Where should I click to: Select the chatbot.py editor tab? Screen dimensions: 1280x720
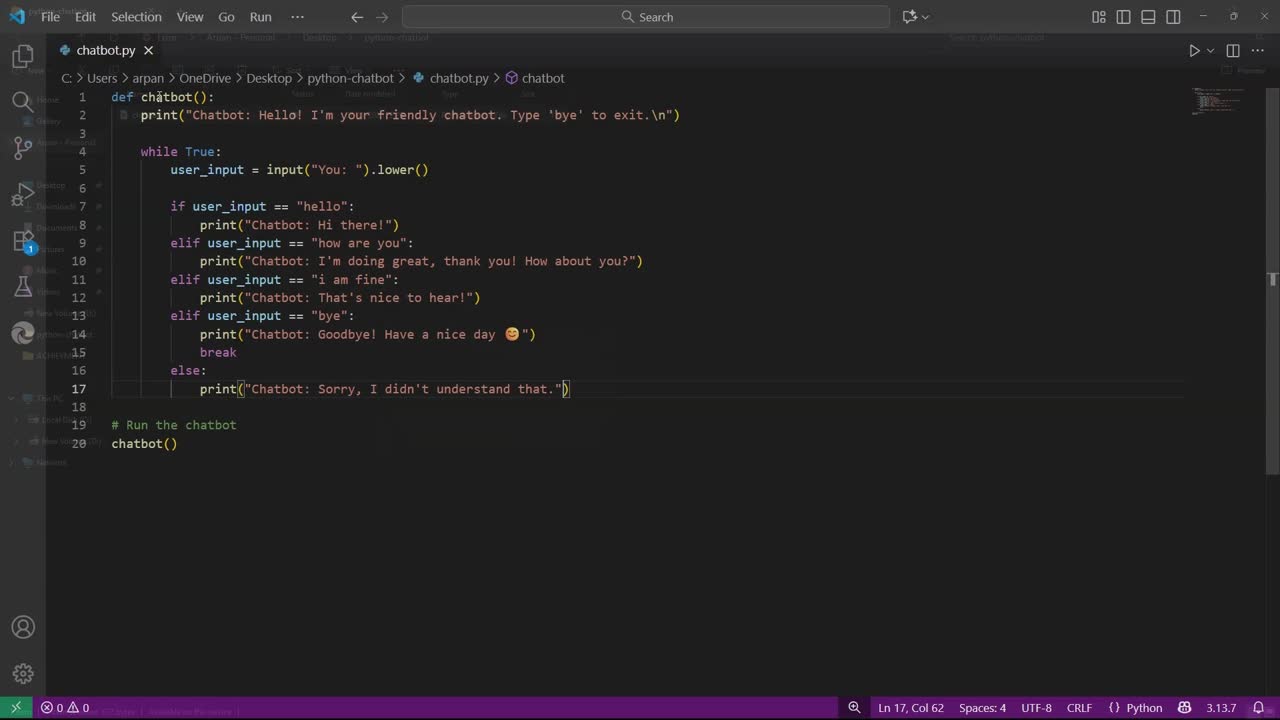click(105, 50)
